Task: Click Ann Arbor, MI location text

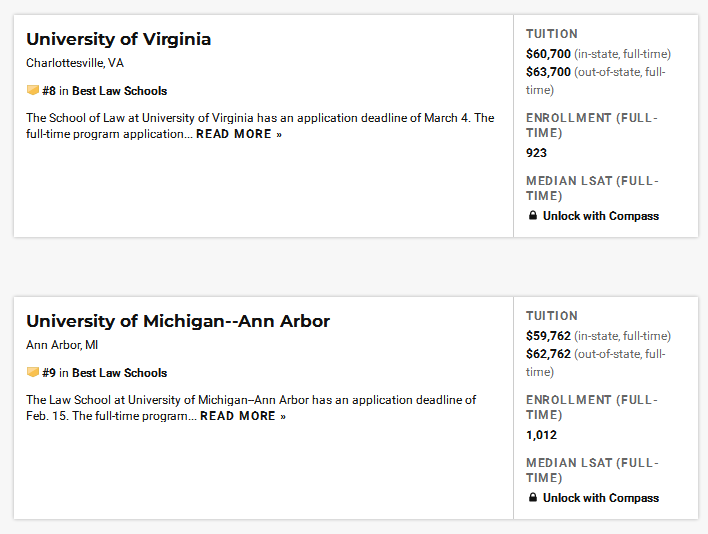Action: [x=62, y=345]
